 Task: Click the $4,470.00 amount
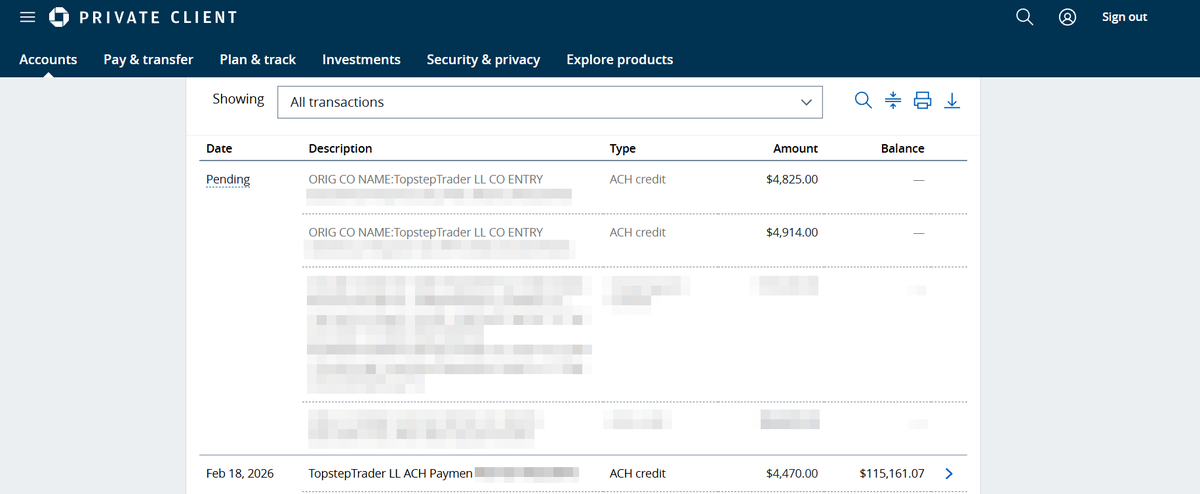(792, 473)
